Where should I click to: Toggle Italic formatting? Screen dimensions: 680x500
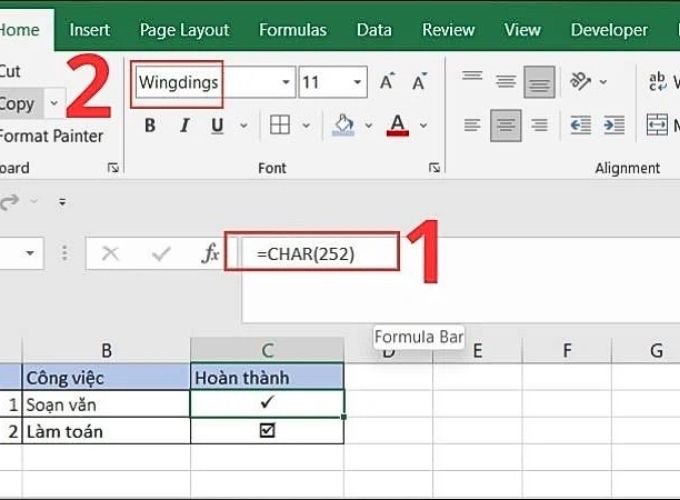(185, 126)
